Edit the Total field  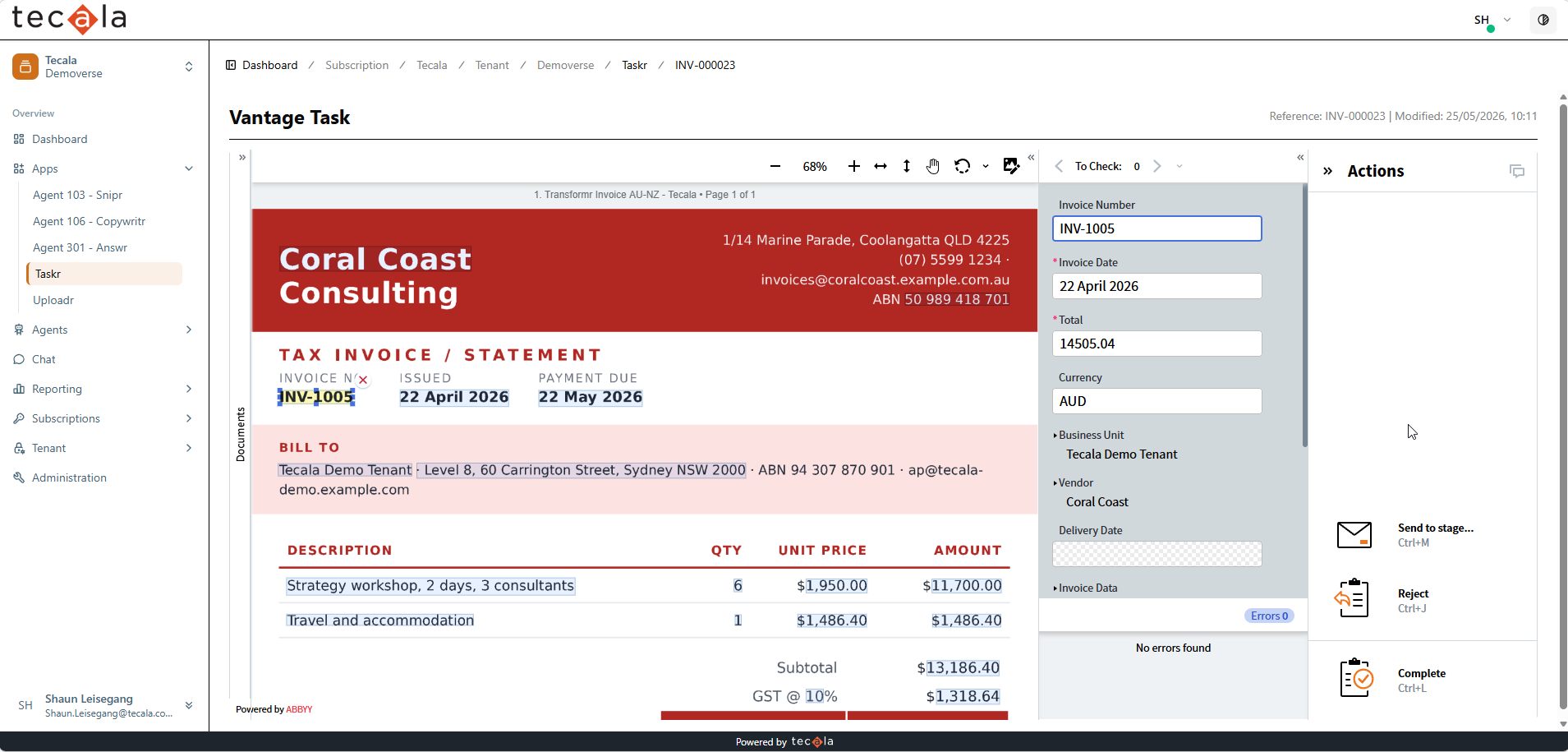click(1156, 344)
